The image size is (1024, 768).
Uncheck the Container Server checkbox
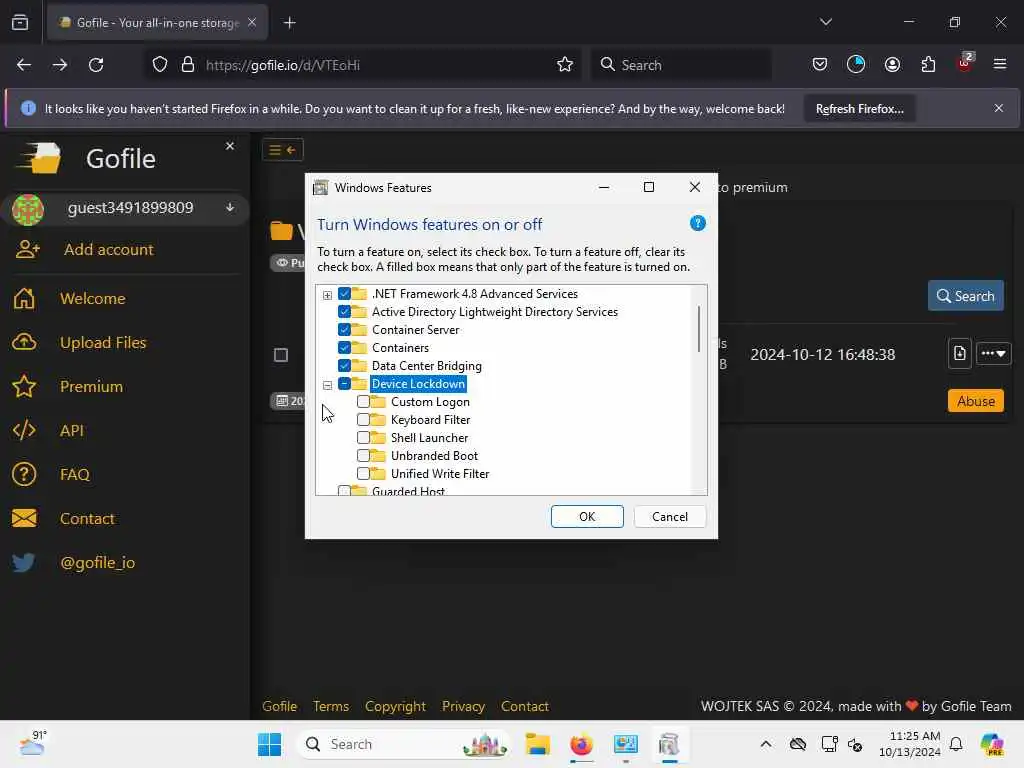tap(344, 330)
